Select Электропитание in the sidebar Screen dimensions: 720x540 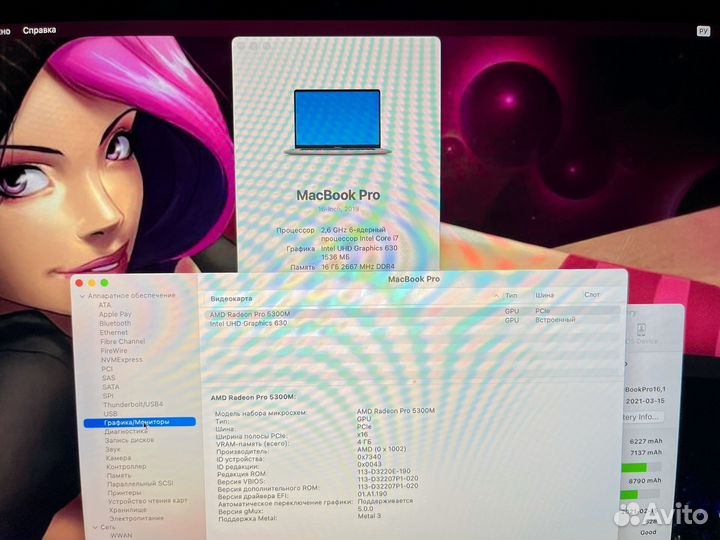tap(136, 518)
